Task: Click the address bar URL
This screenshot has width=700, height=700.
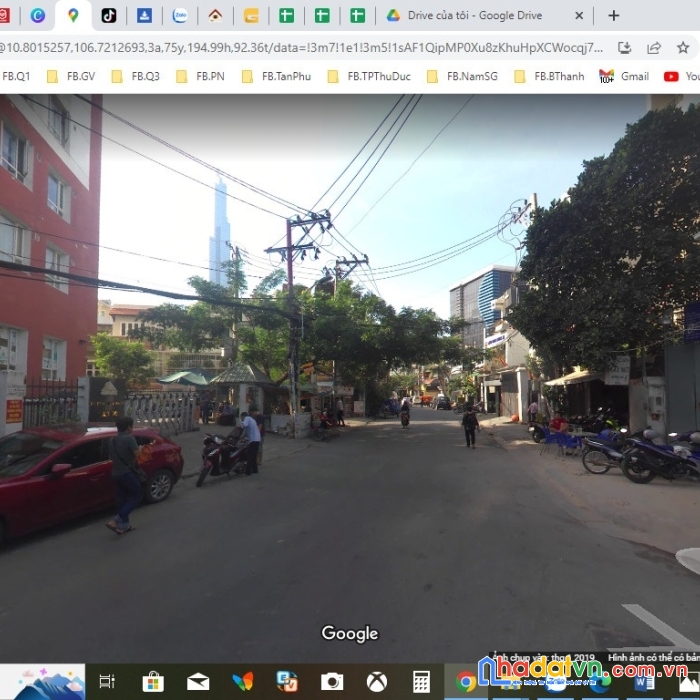Action: click(300, 47)
